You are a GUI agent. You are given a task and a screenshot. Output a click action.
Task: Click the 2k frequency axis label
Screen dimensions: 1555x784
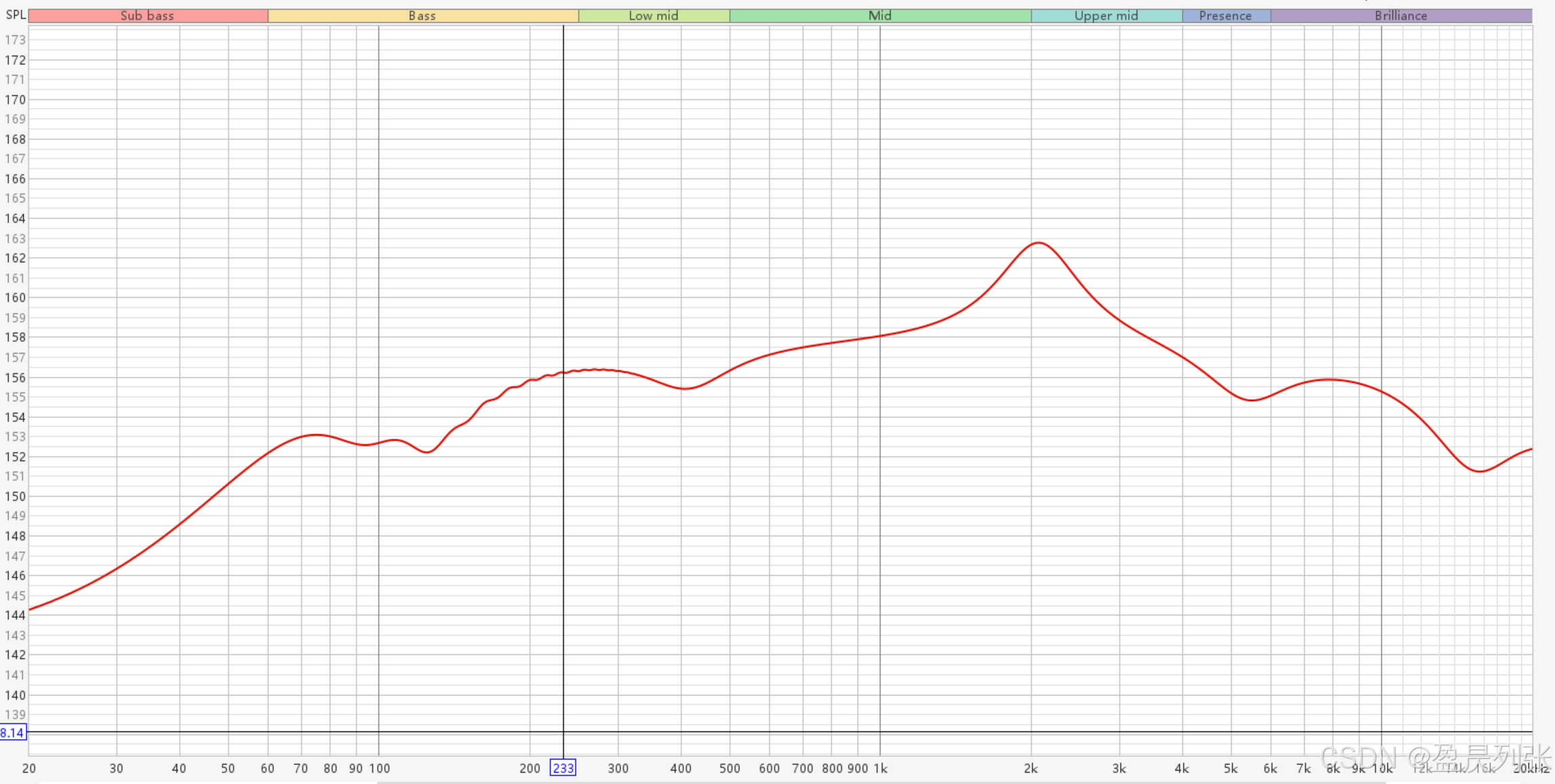click(x=1031, y=768)
